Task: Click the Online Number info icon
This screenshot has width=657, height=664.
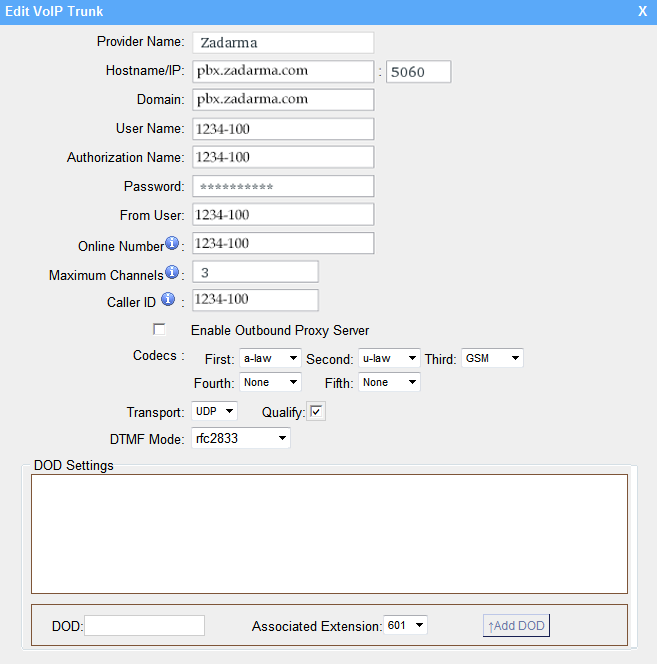Action: pyautogui.click(x=172, y=244)
